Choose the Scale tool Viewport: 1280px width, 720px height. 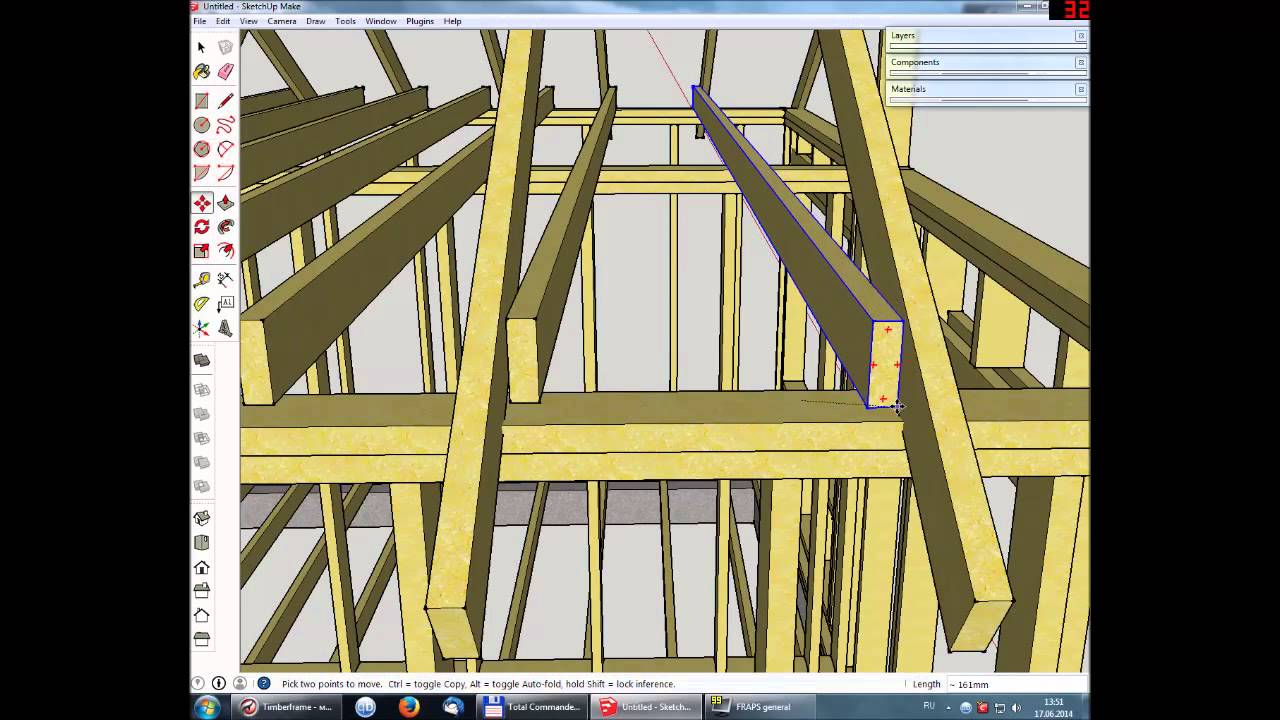(x=201, y=251)
